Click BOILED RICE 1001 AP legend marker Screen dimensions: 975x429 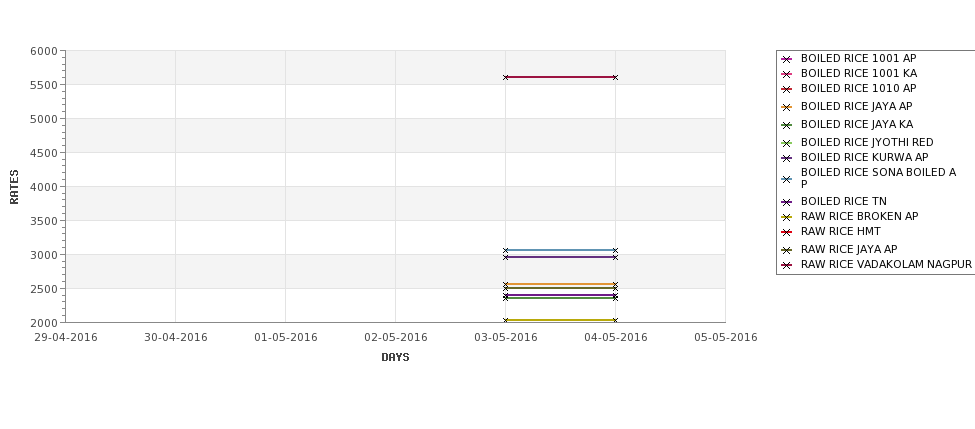(x=787, y=59)
